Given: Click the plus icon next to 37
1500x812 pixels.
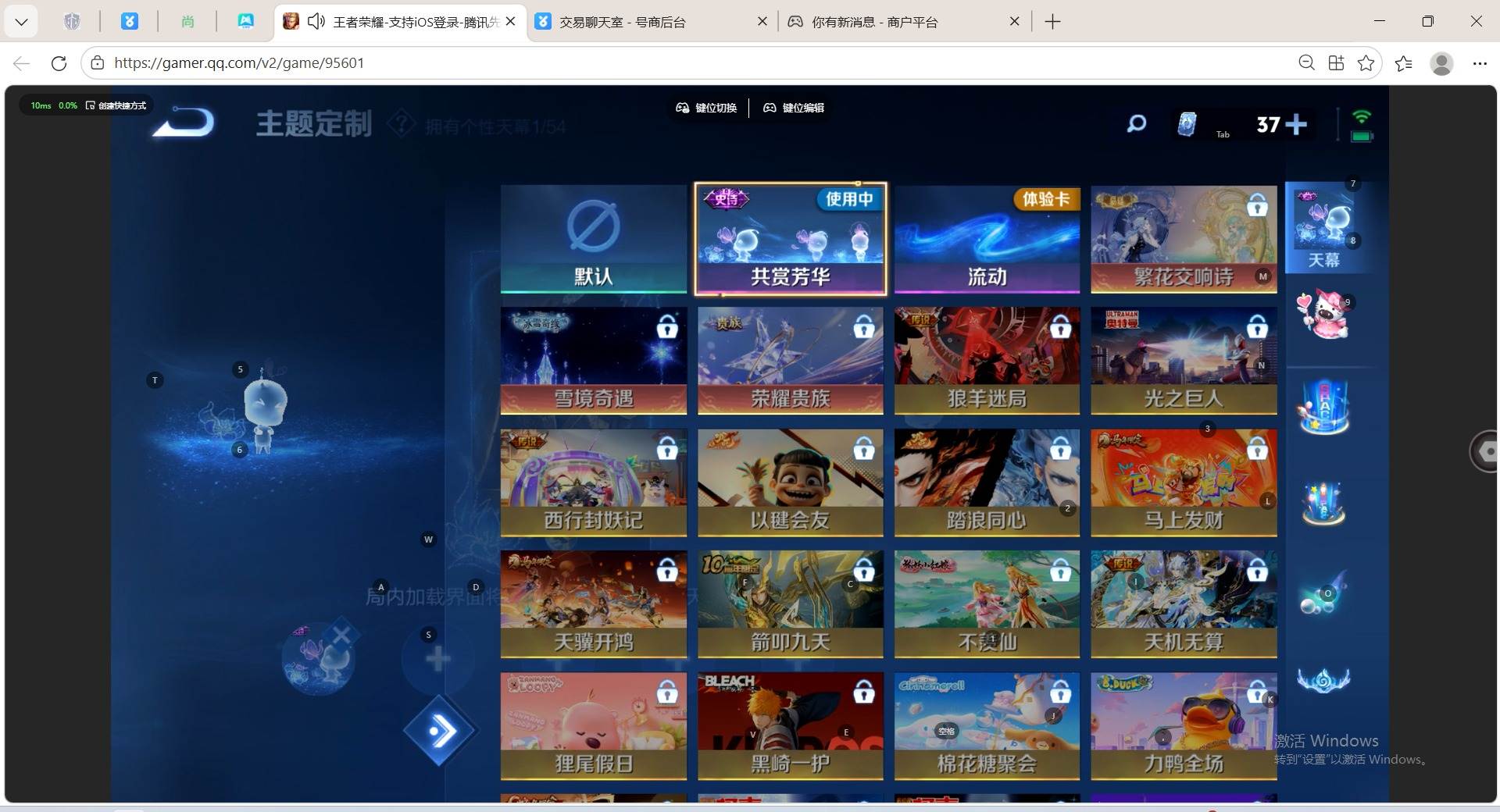Looking at the screenshot, I should pyautogui.click(x=1296, y=124).
